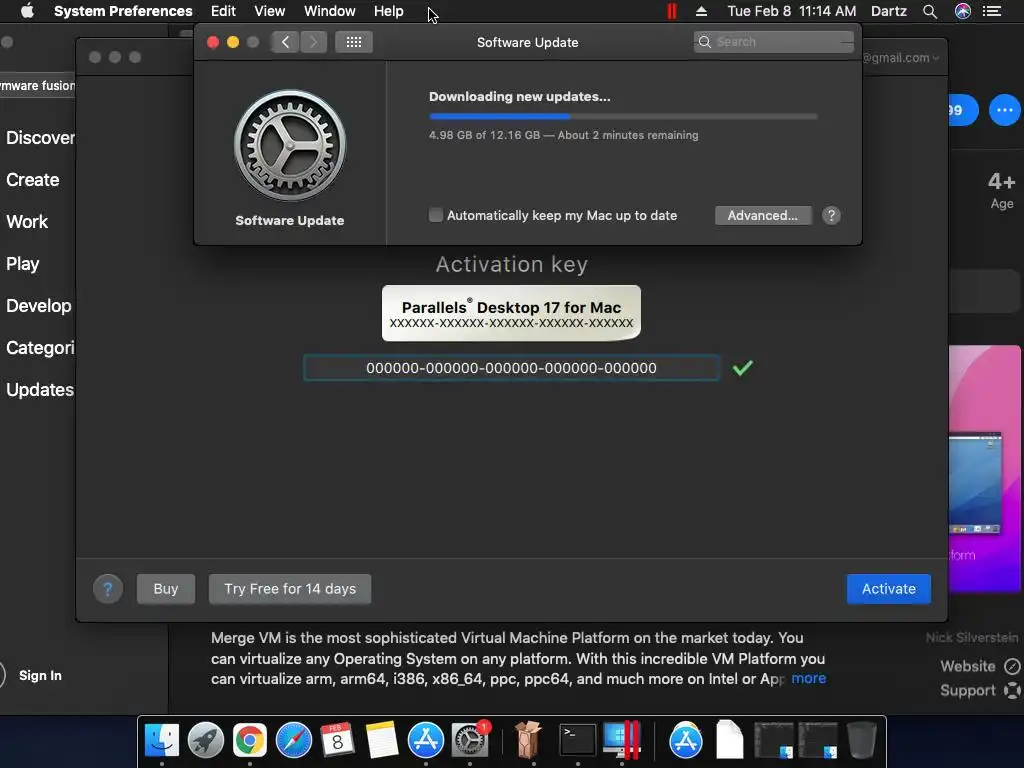Click the Apple menu icon

tap(27, 11)
